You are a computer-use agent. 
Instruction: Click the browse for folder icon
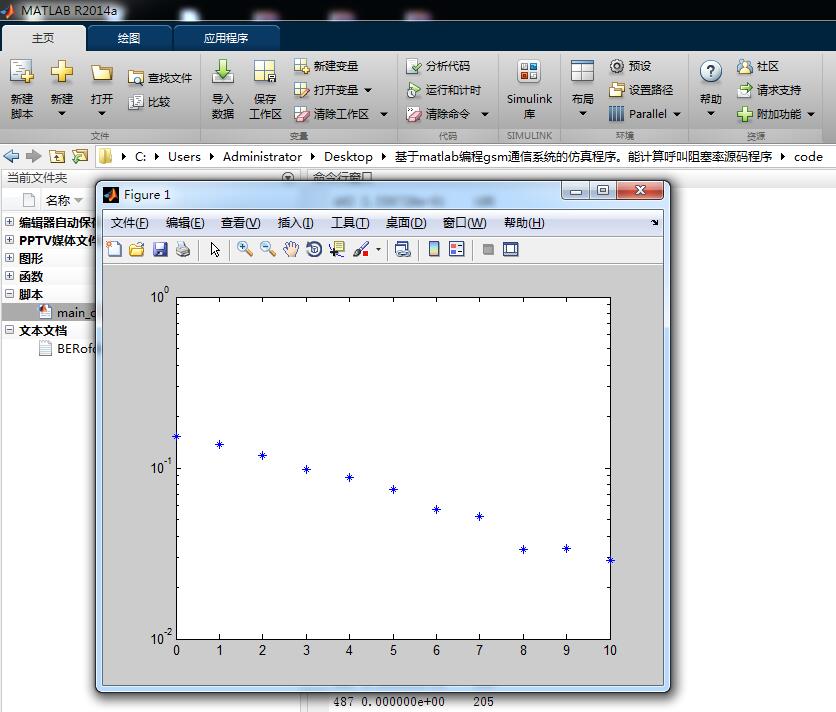80,156
